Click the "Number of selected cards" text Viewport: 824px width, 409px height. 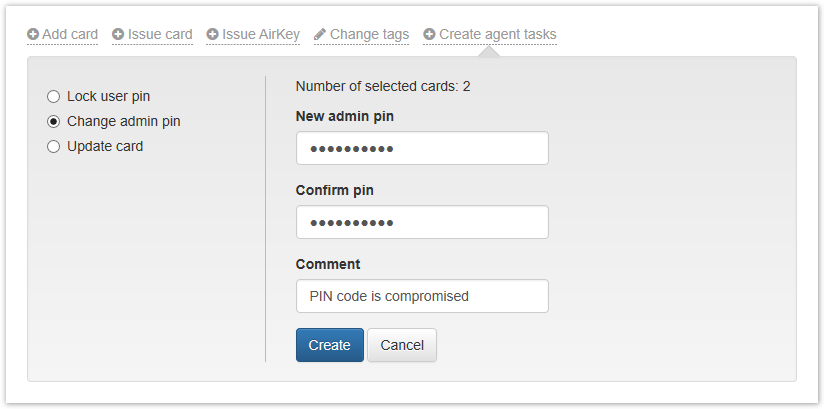point(383,86)
